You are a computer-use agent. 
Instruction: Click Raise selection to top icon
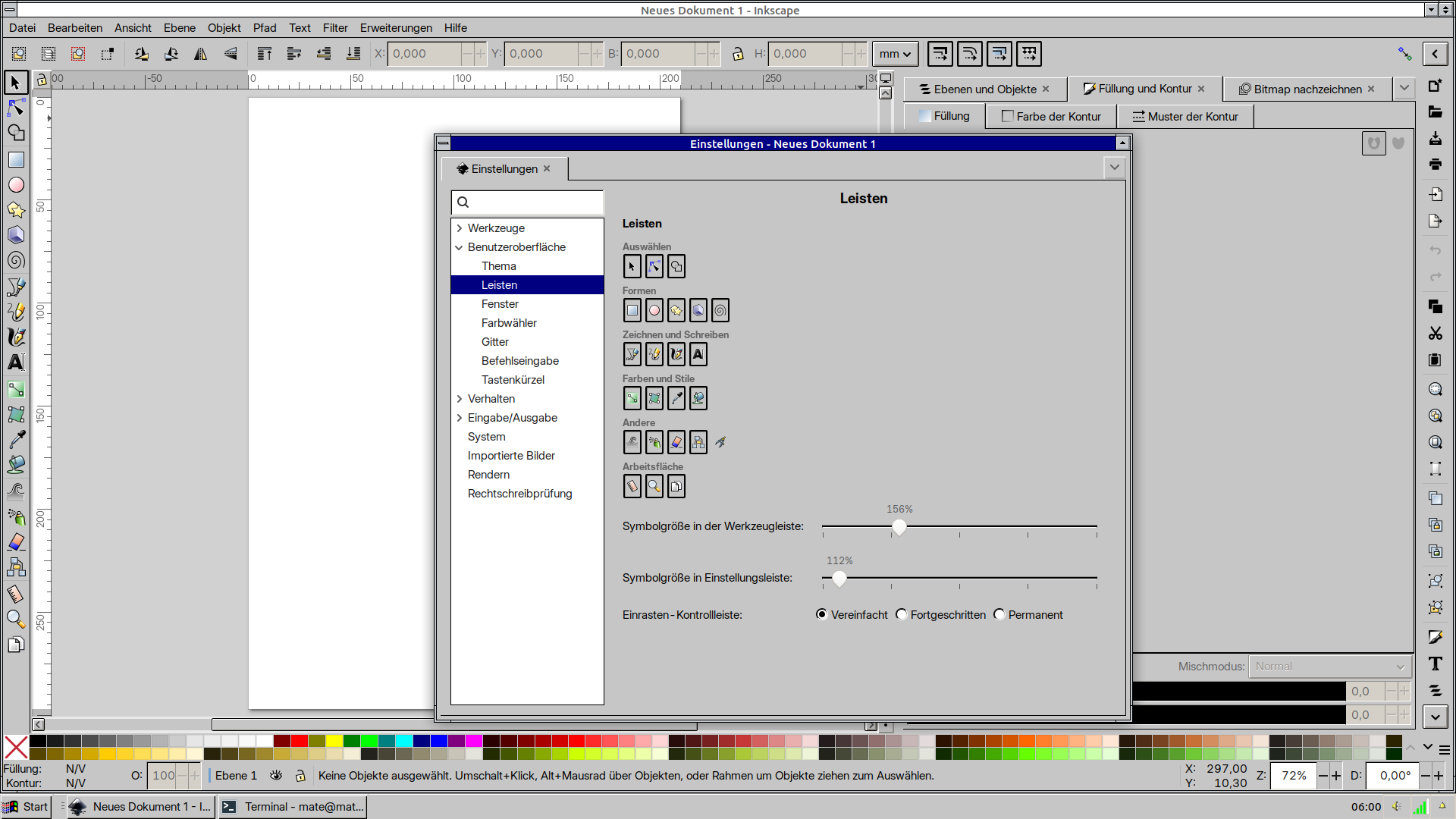click(x=265, y=54)
